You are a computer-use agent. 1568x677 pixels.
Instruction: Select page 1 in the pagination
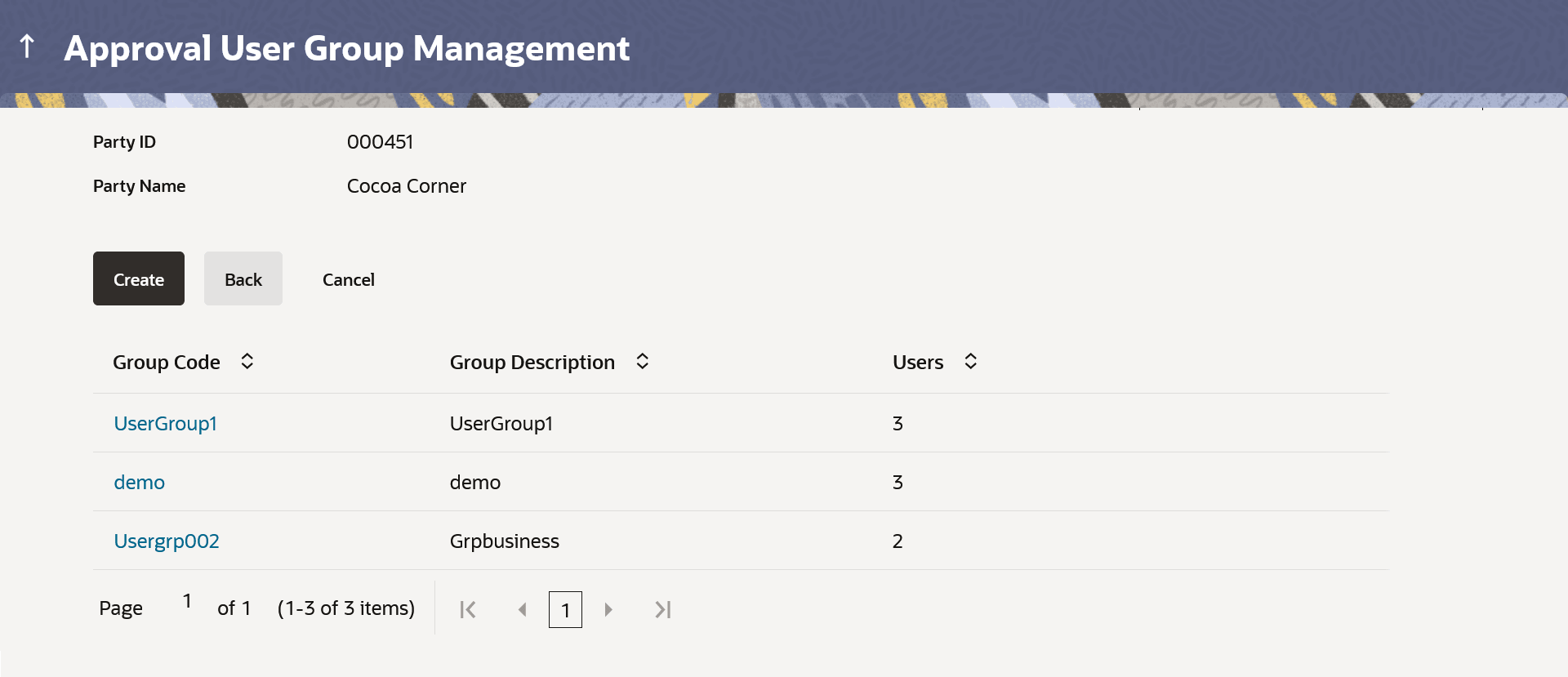[x=565, y=610]
